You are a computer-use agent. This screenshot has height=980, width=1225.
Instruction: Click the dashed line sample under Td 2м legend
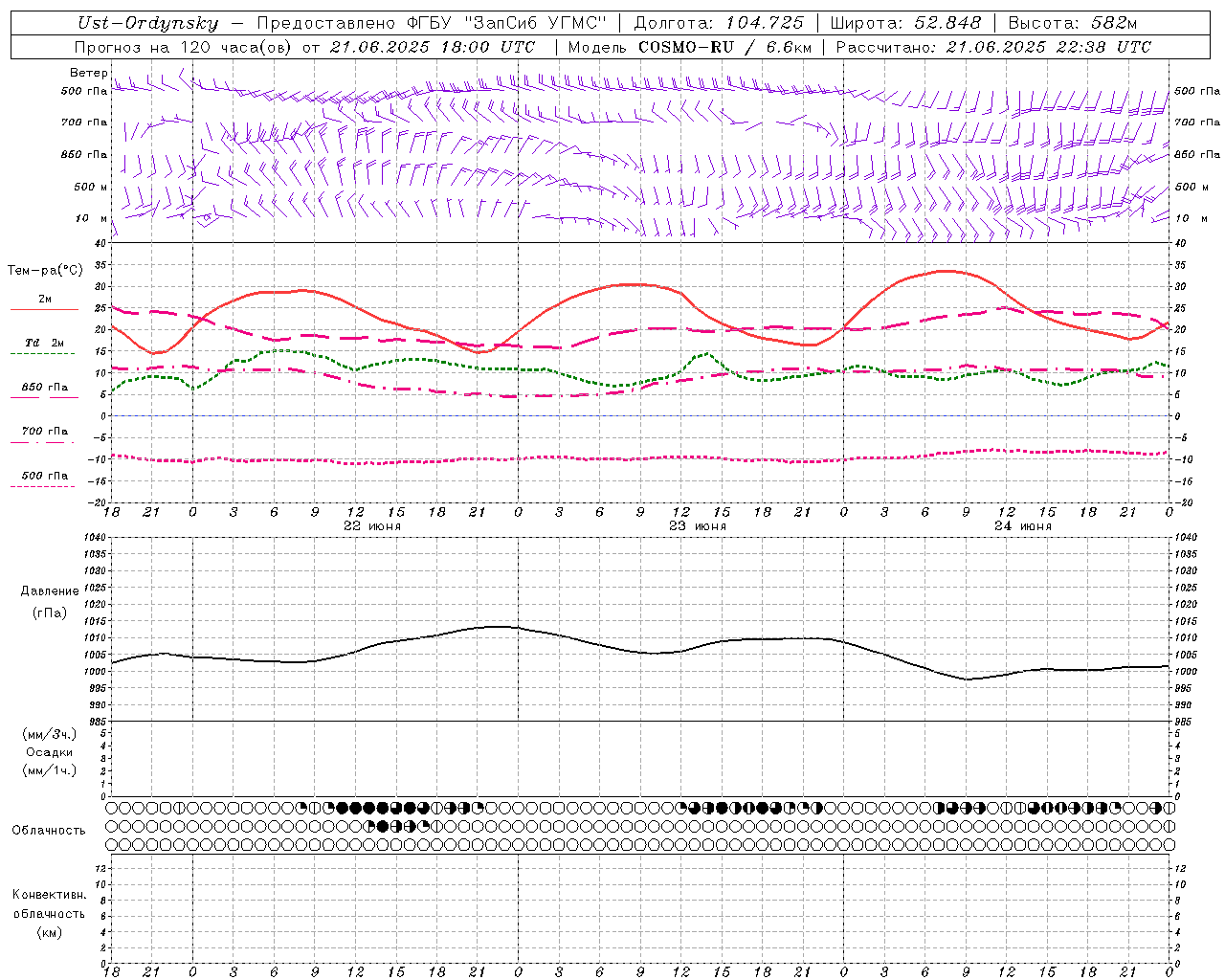coord(43,354)
